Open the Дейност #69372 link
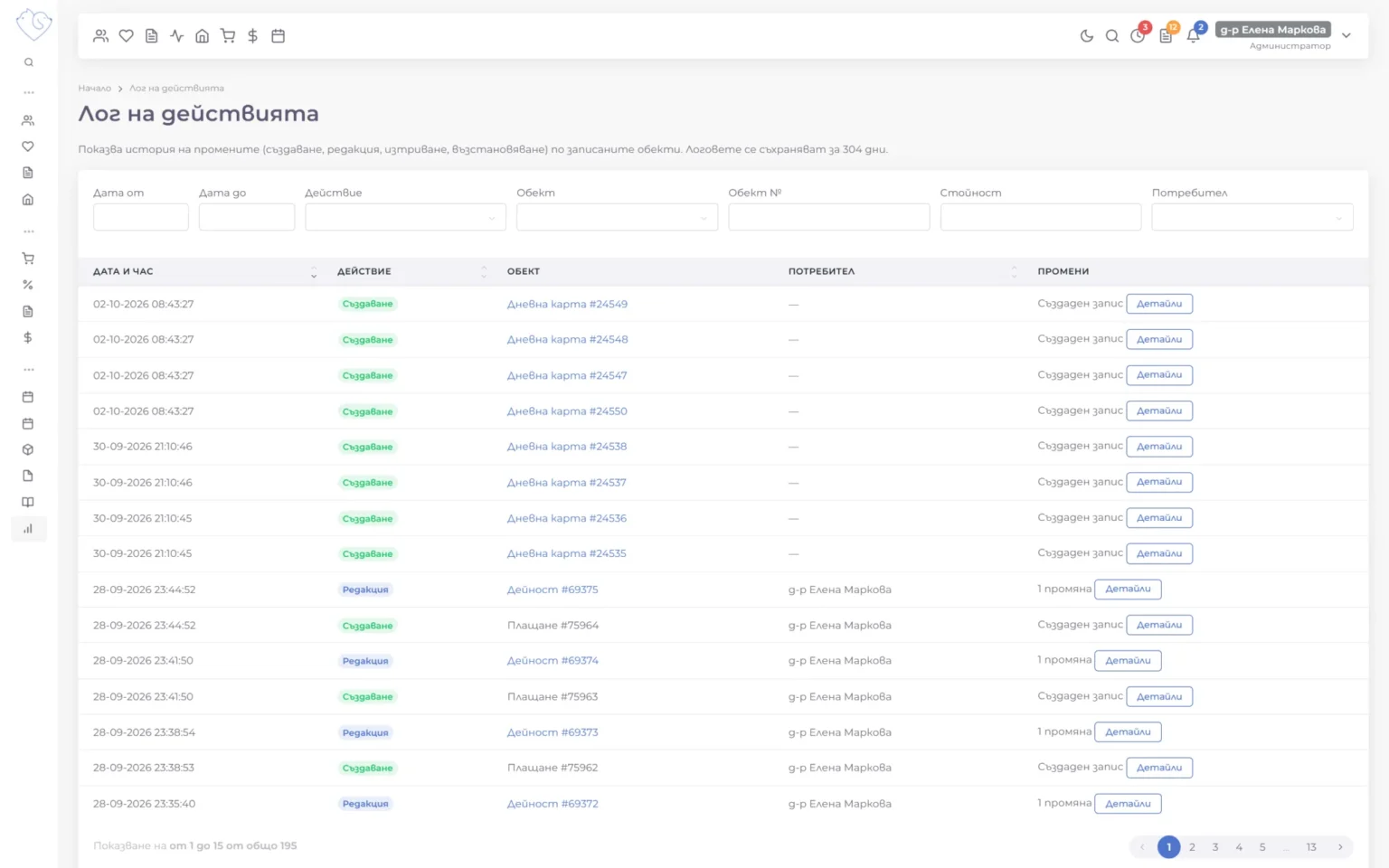1389x868 pixels. [x=553, y=804]
